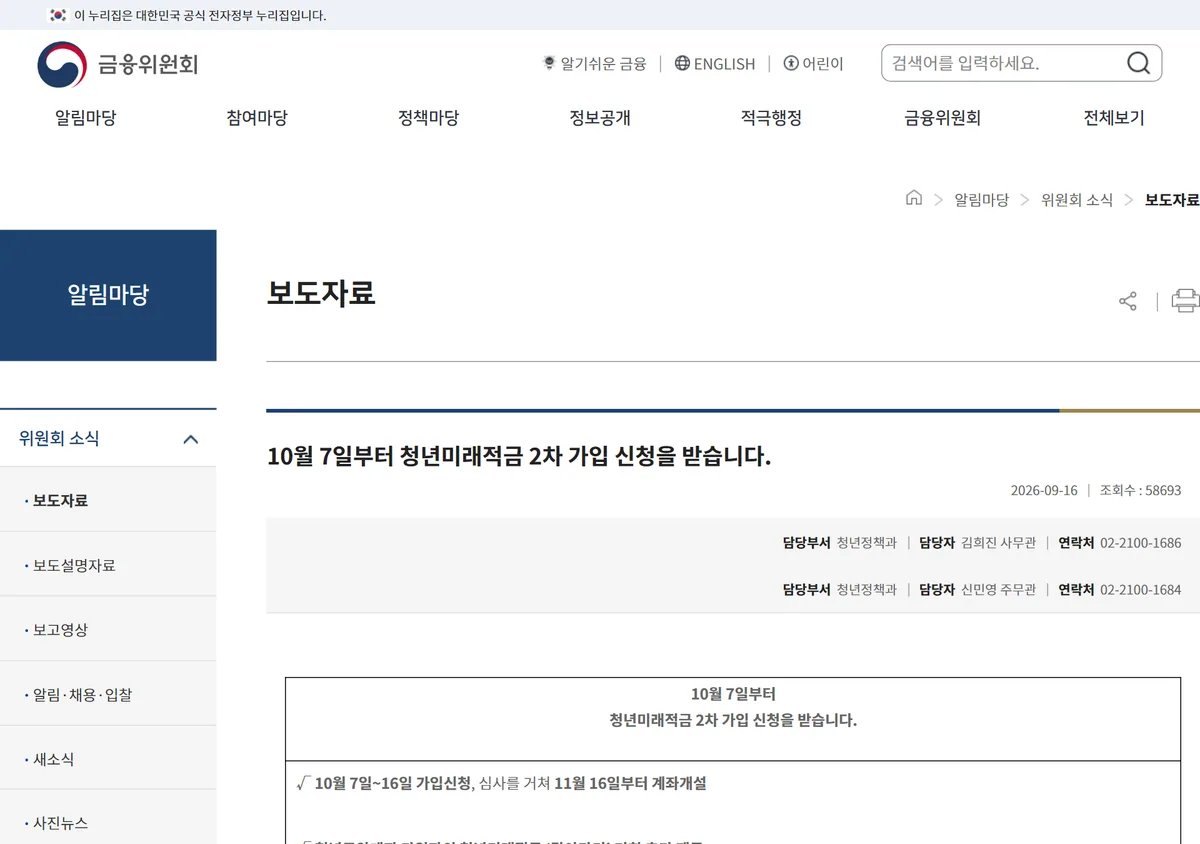Viewport: 1200px width, 844px height.
Task: Click the view count 조회수 : 58693
Action: [1140, 490]
